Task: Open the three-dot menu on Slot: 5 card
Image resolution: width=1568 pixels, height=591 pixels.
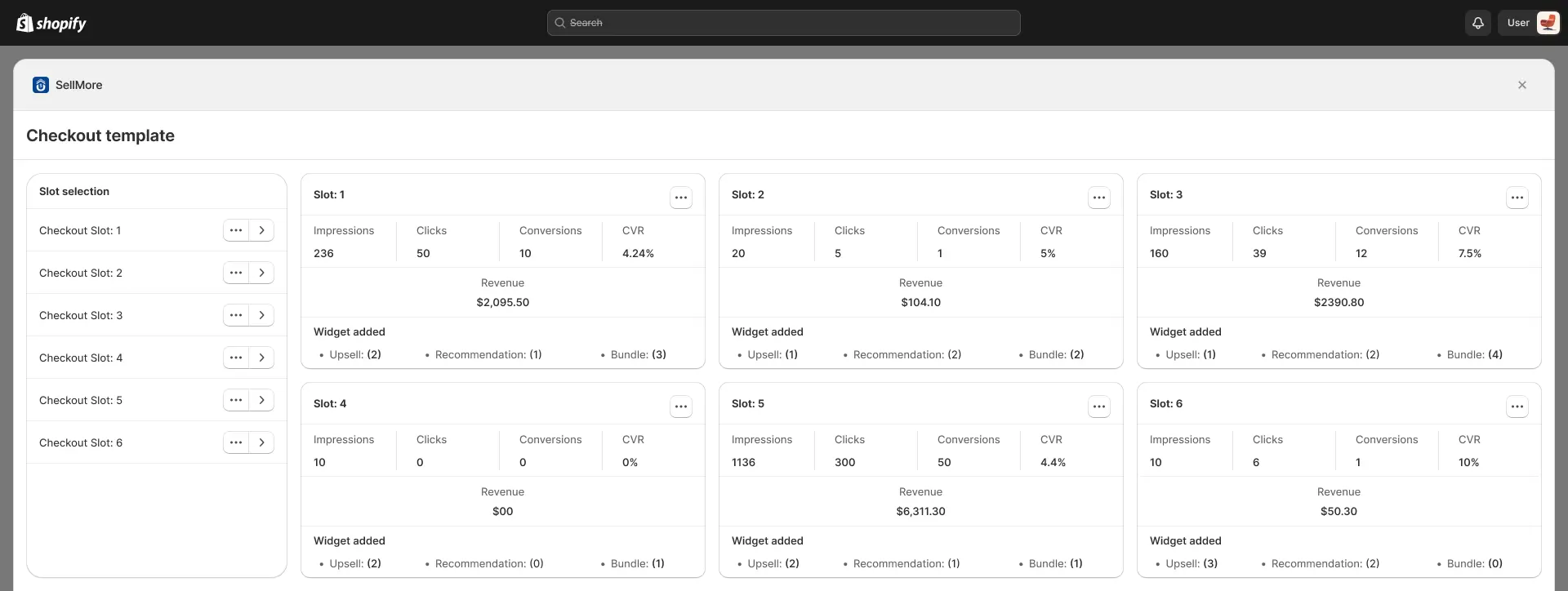Action: [x=1098, y=407]
